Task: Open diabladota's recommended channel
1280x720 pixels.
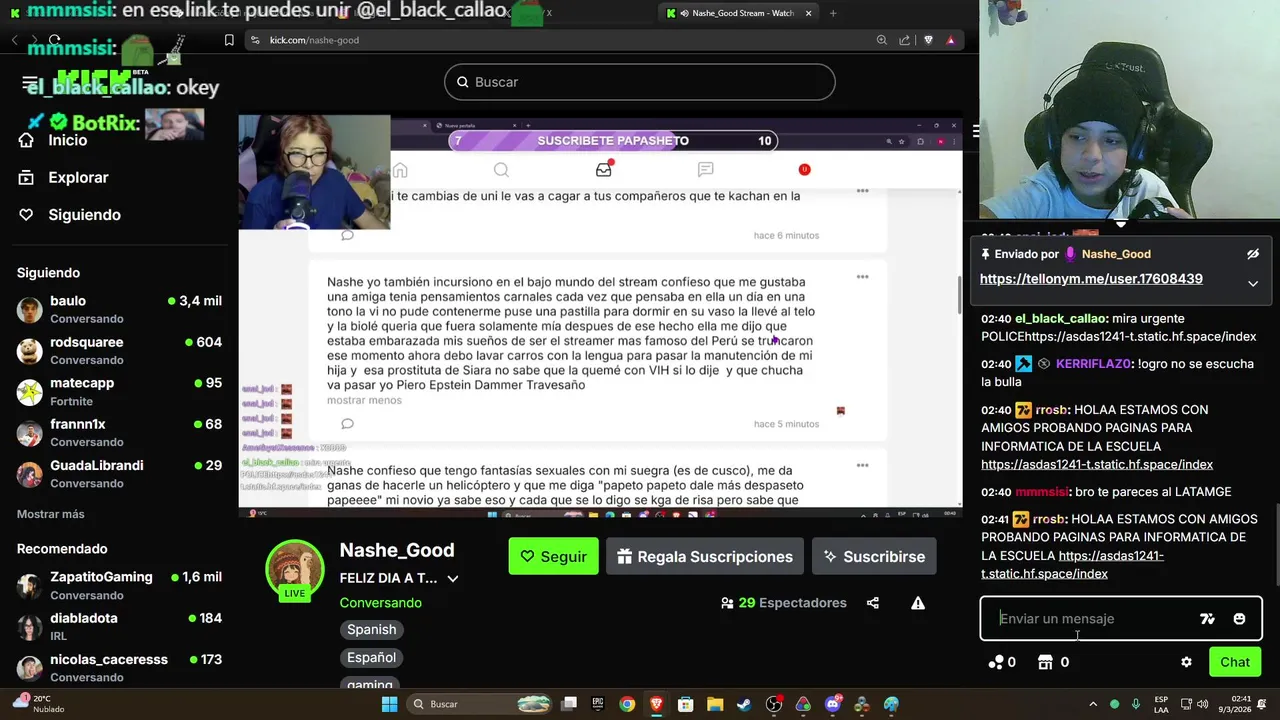Action: pos(119,626)
